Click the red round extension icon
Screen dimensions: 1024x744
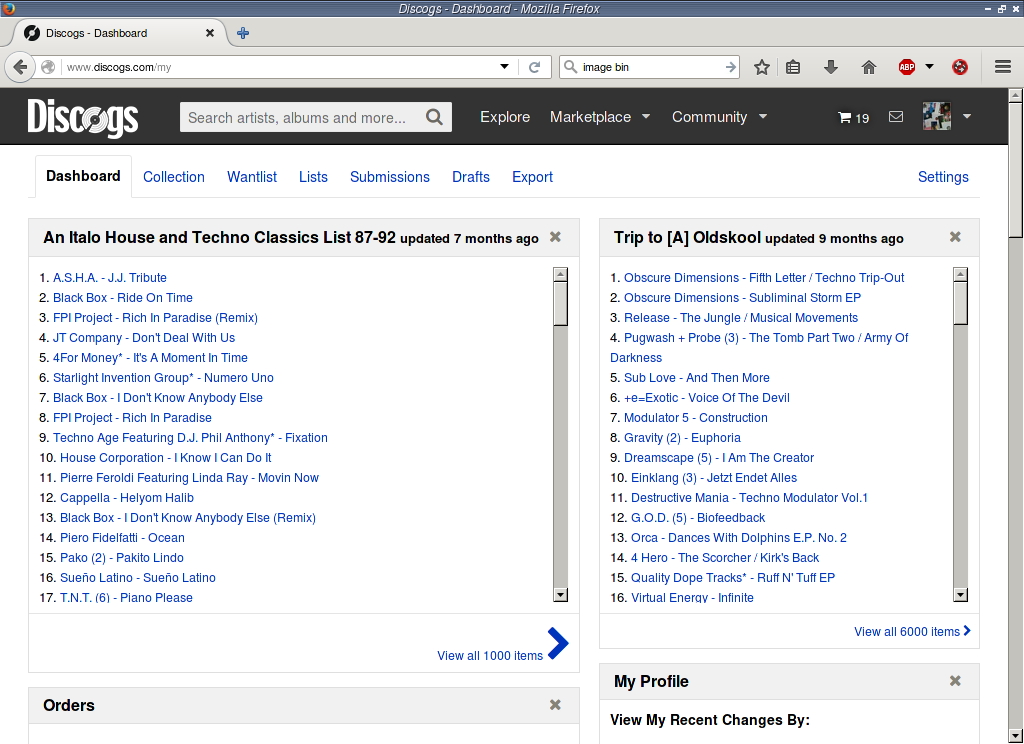[x=959, y=67]
